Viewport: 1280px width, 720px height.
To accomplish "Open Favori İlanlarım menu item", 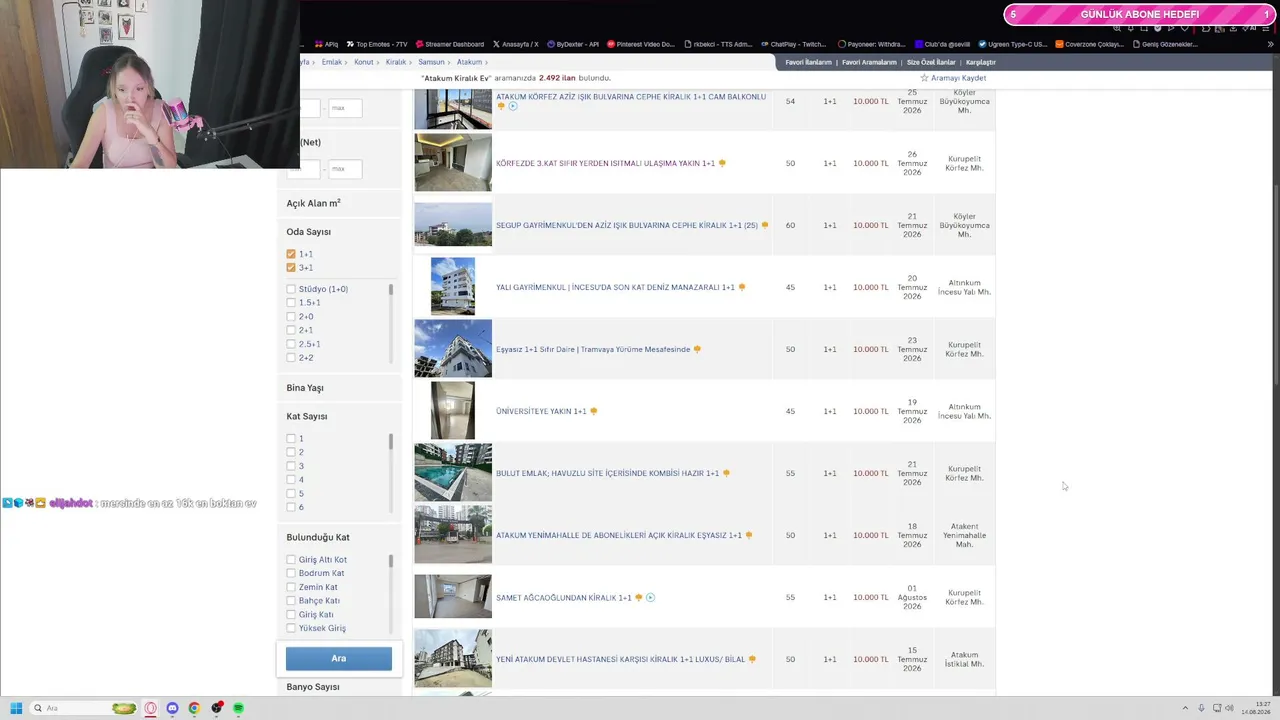I will 808,62.
